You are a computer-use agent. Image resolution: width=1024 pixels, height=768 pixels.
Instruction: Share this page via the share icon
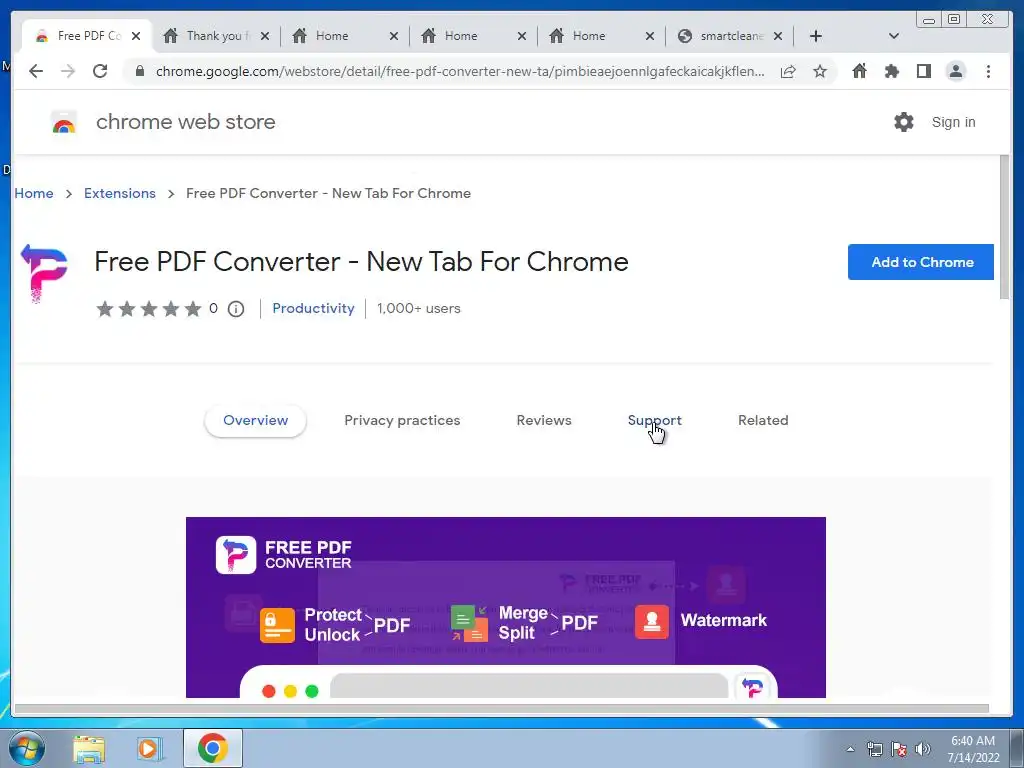[788, 71]
